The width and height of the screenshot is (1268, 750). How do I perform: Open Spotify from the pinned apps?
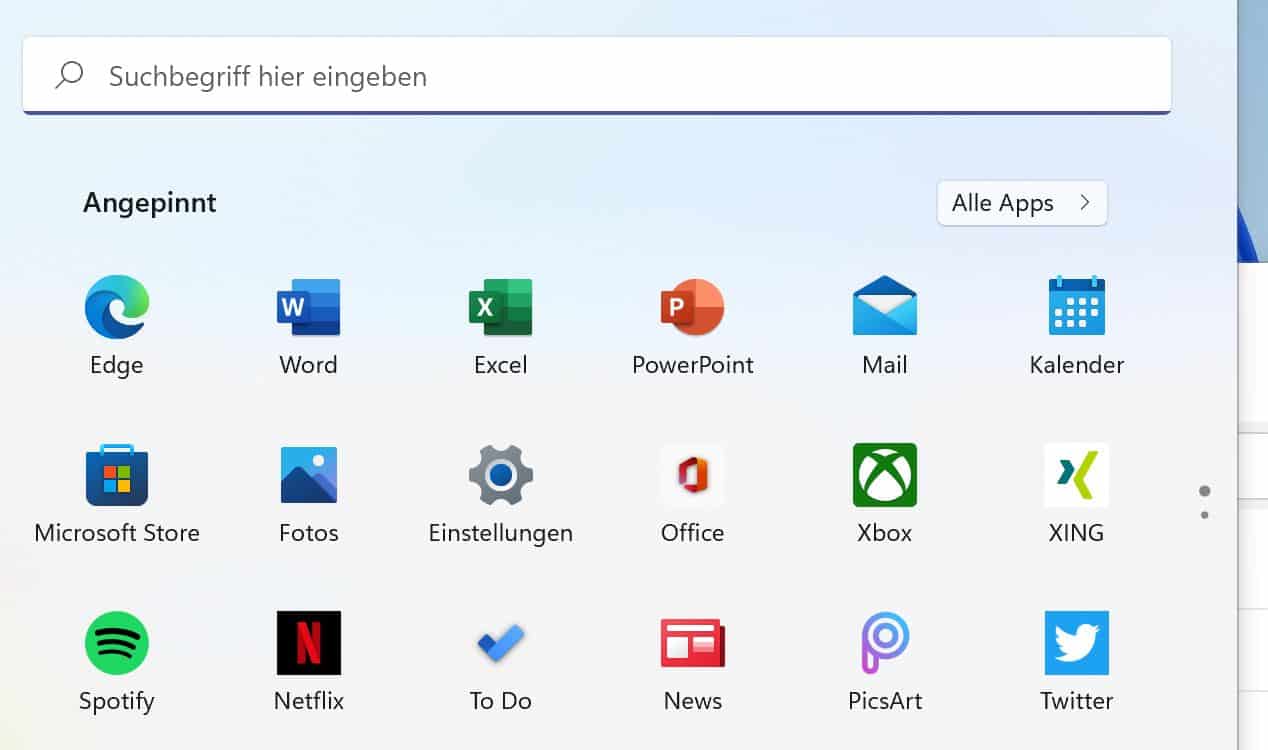(x=117, y=644)
